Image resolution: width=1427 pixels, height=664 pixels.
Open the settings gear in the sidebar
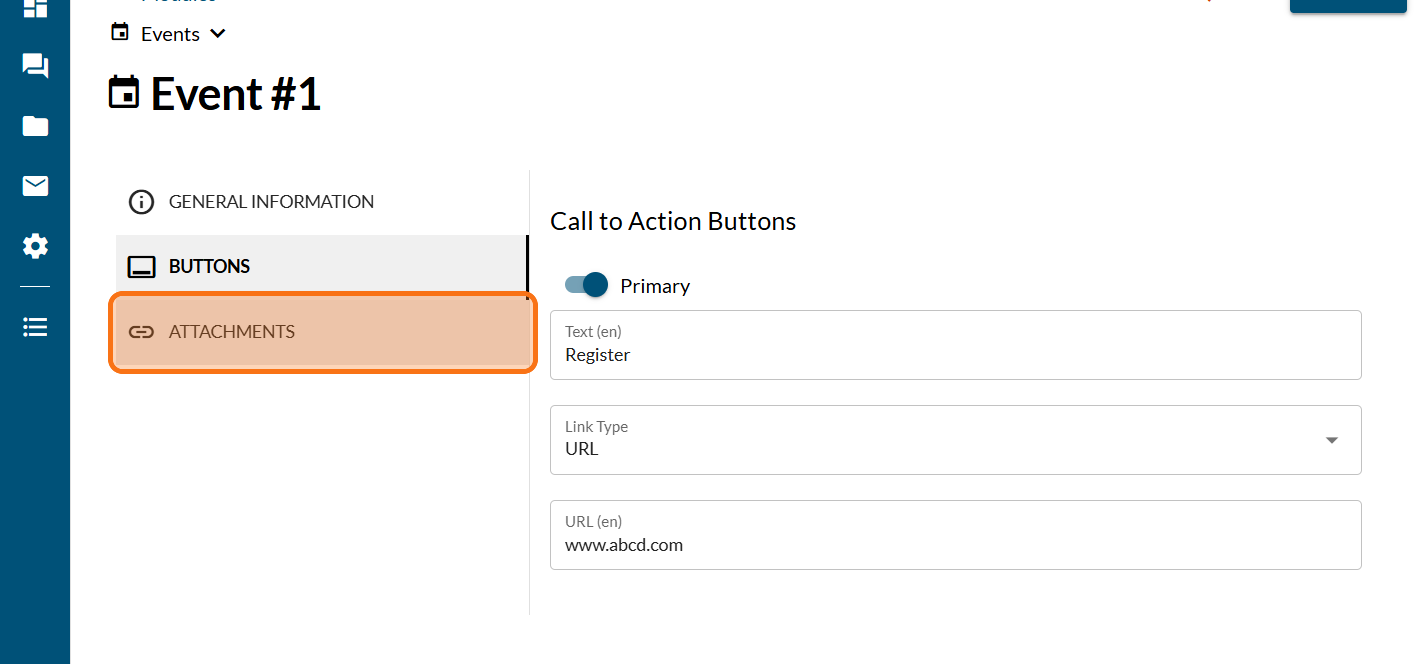click(x=35, y=246)
